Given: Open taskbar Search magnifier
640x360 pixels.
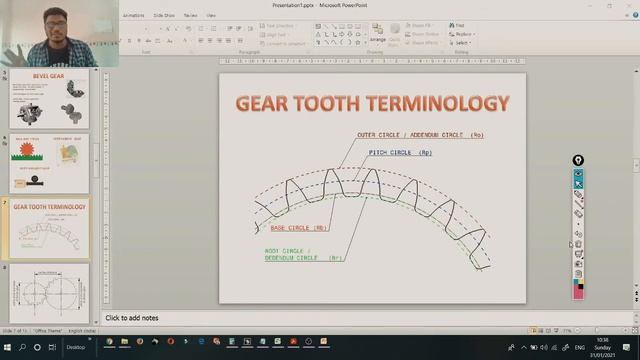Looking at the screenshot, I should pyautogui.click(x=22, y=347).
